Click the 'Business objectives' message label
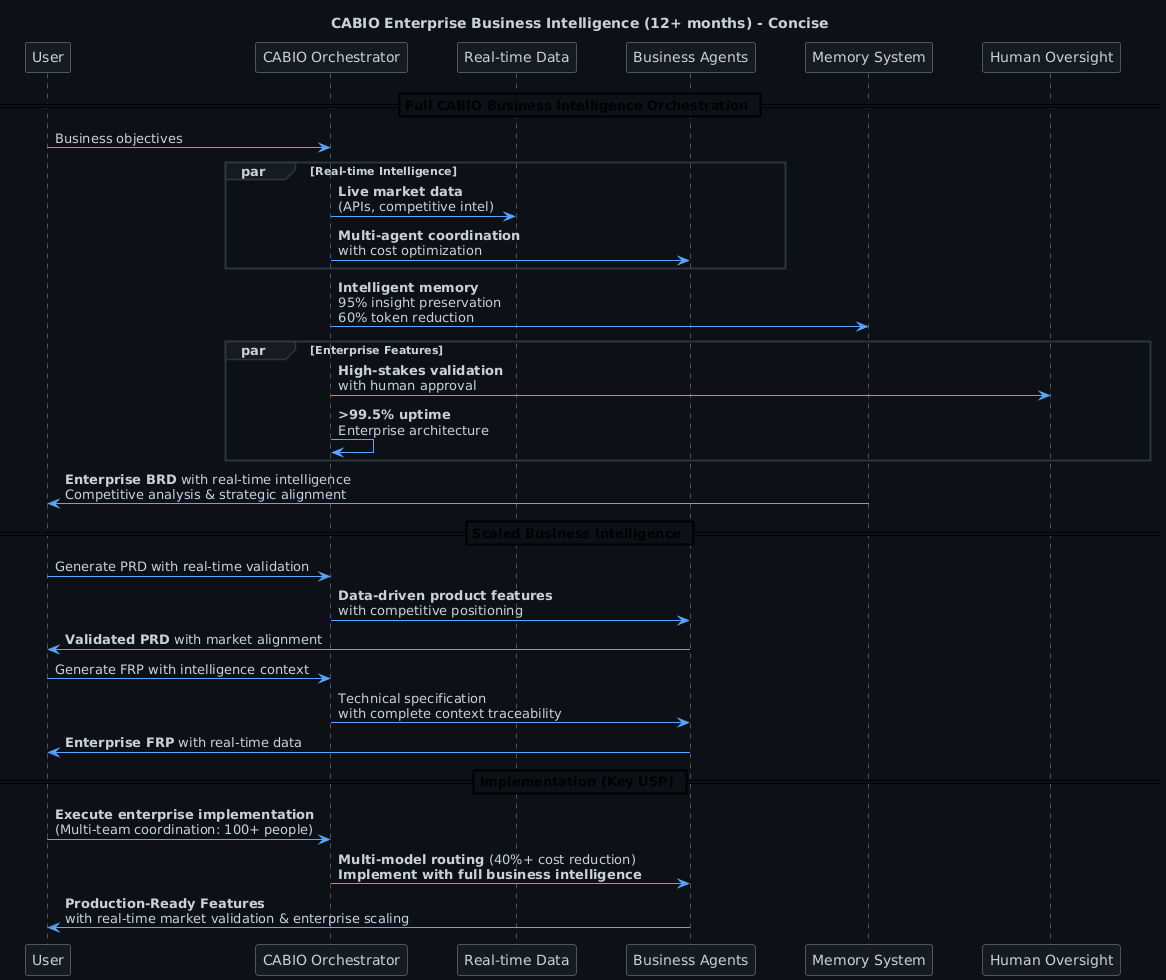The width and height of the screenshot is (1166, 980). [x=118, y=138]
